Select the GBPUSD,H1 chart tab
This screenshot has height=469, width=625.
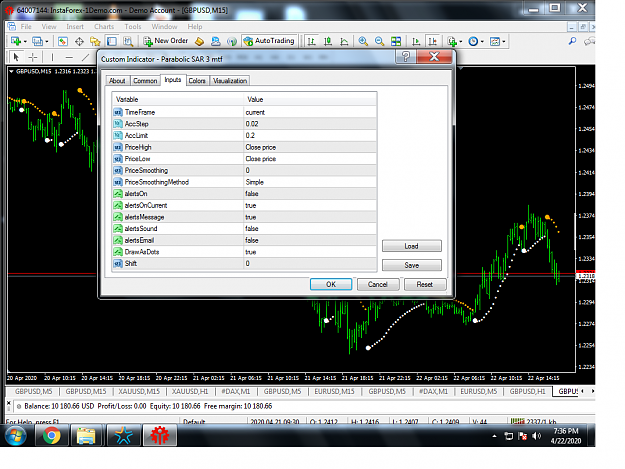pyautogui.click(x=527, y=391)
